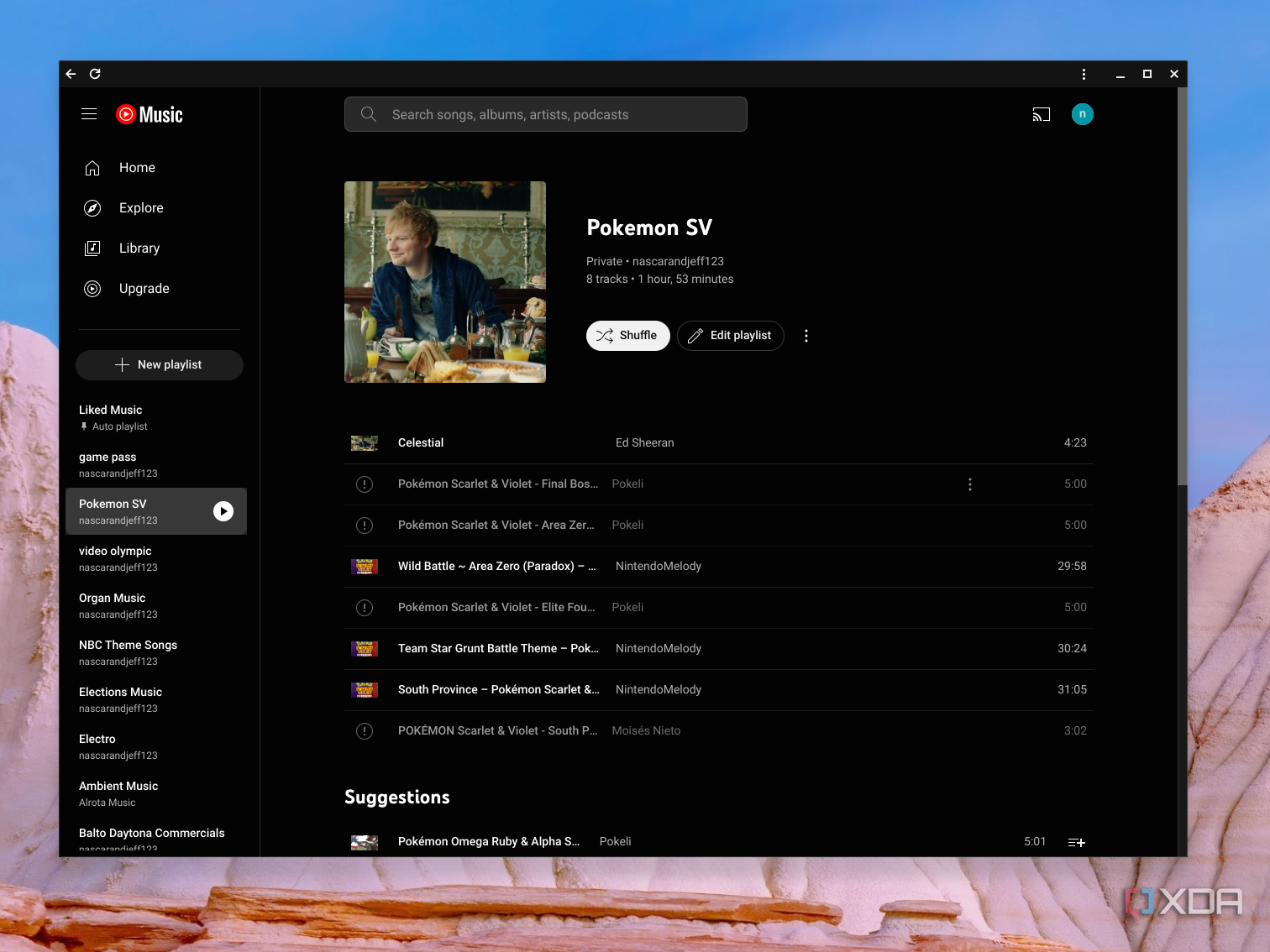
Task: Open Elections Music playlist
Action: [x=156, y=699]
